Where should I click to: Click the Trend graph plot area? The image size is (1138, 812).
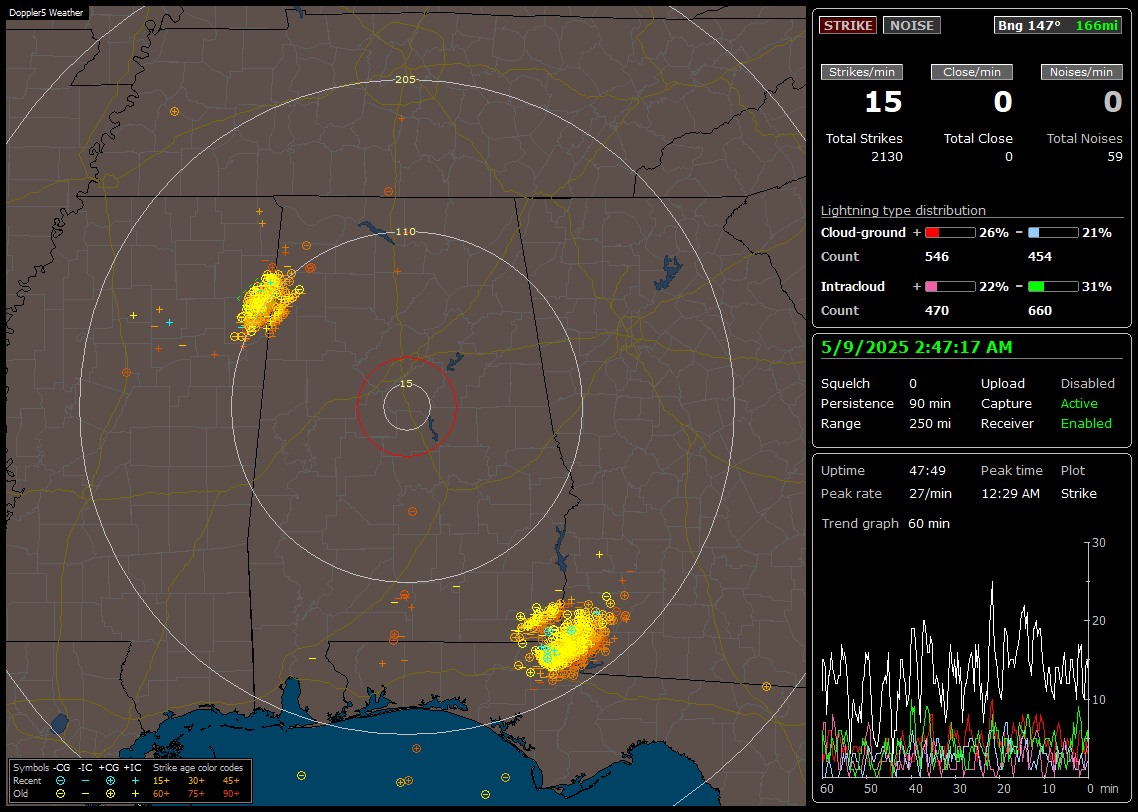click(955, 660)
